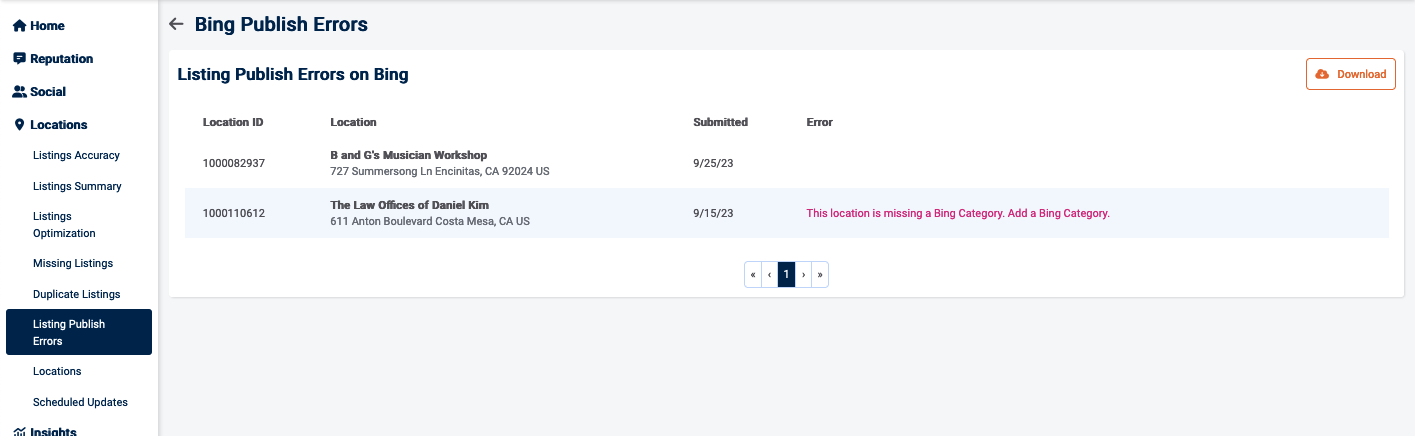The height and width of the screenshot is (436, 1415).
Task: Click the back arrow beside Bing Publish Errors
Action: click(177, 24)
